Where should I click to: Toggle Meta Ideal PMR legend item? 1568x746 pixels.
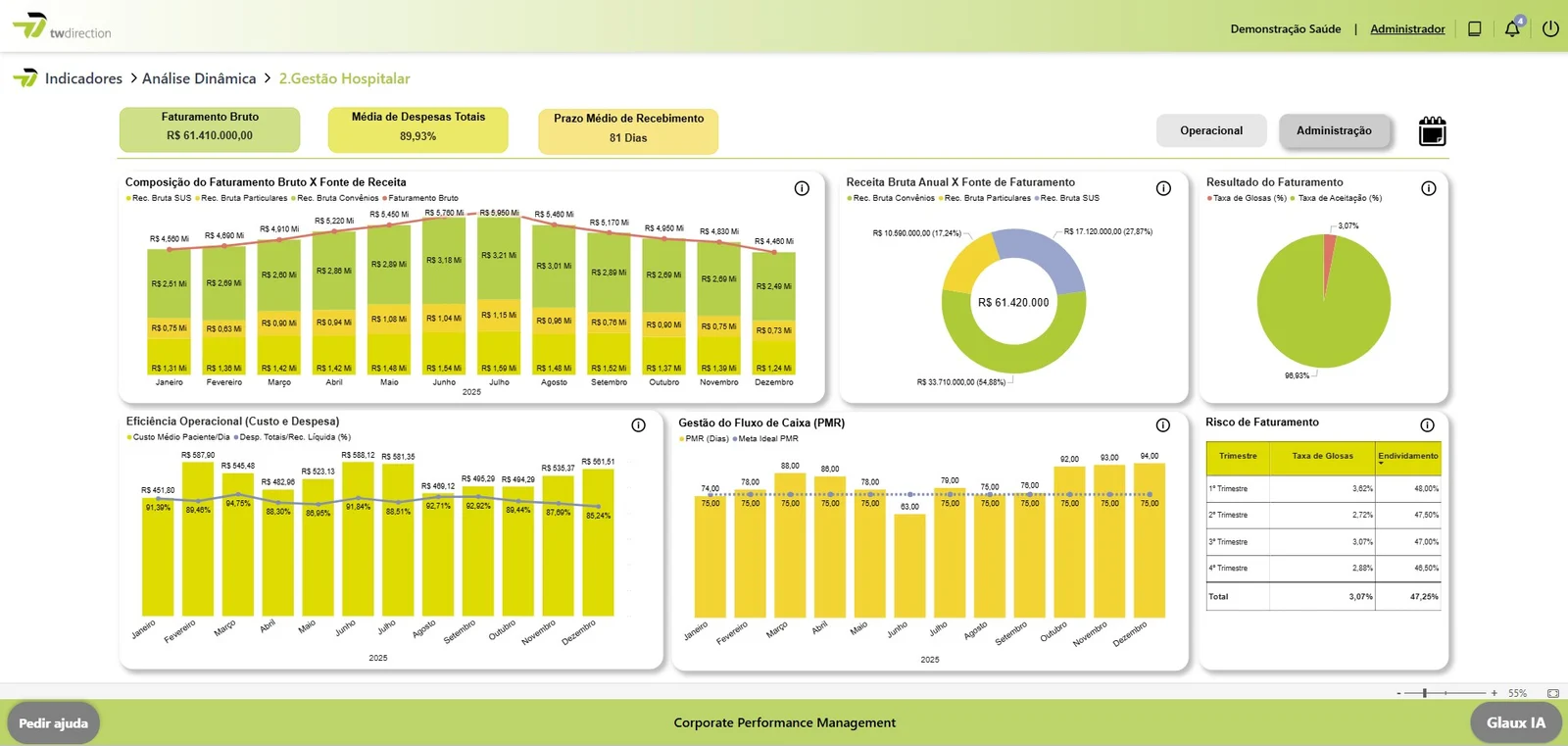[x=765, y=439]
